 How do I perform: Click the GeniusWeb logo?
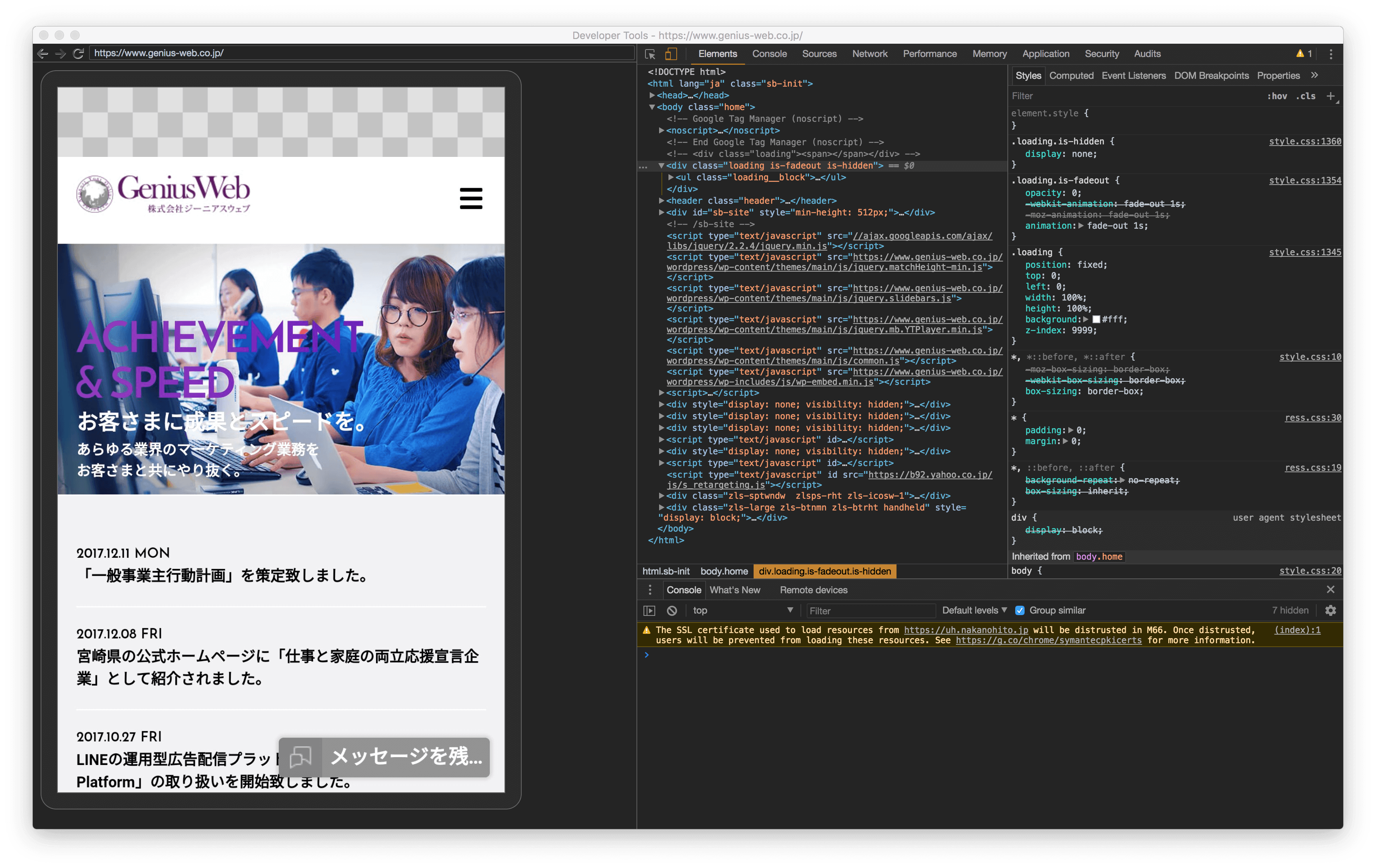(x=164, y=194)
